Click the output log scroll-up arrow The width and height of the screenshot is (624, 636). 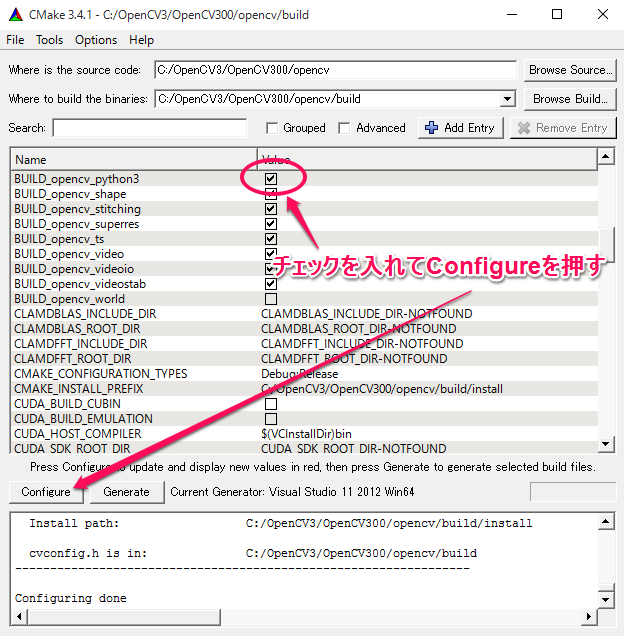point(606,522)
